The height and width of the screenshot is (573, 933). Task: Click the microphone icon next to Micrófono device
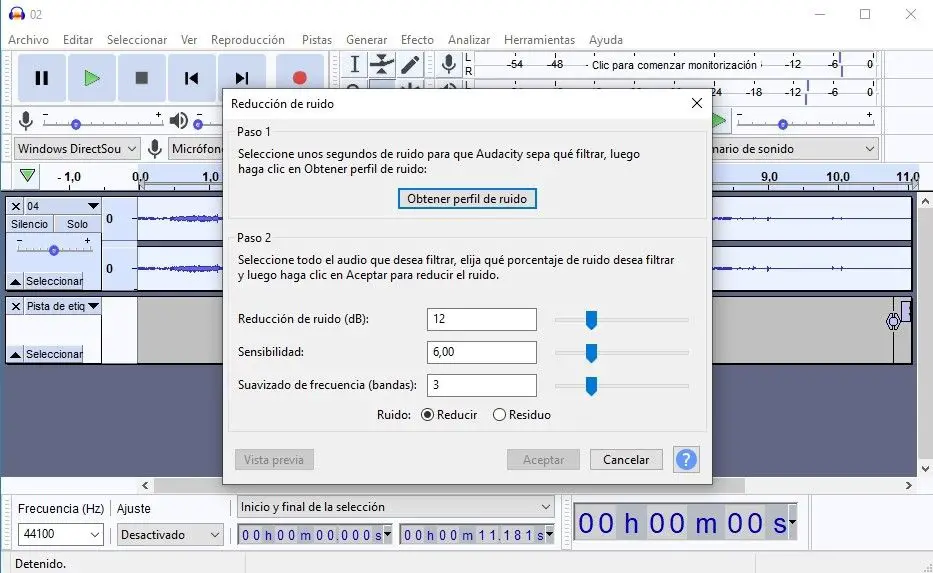155,149
